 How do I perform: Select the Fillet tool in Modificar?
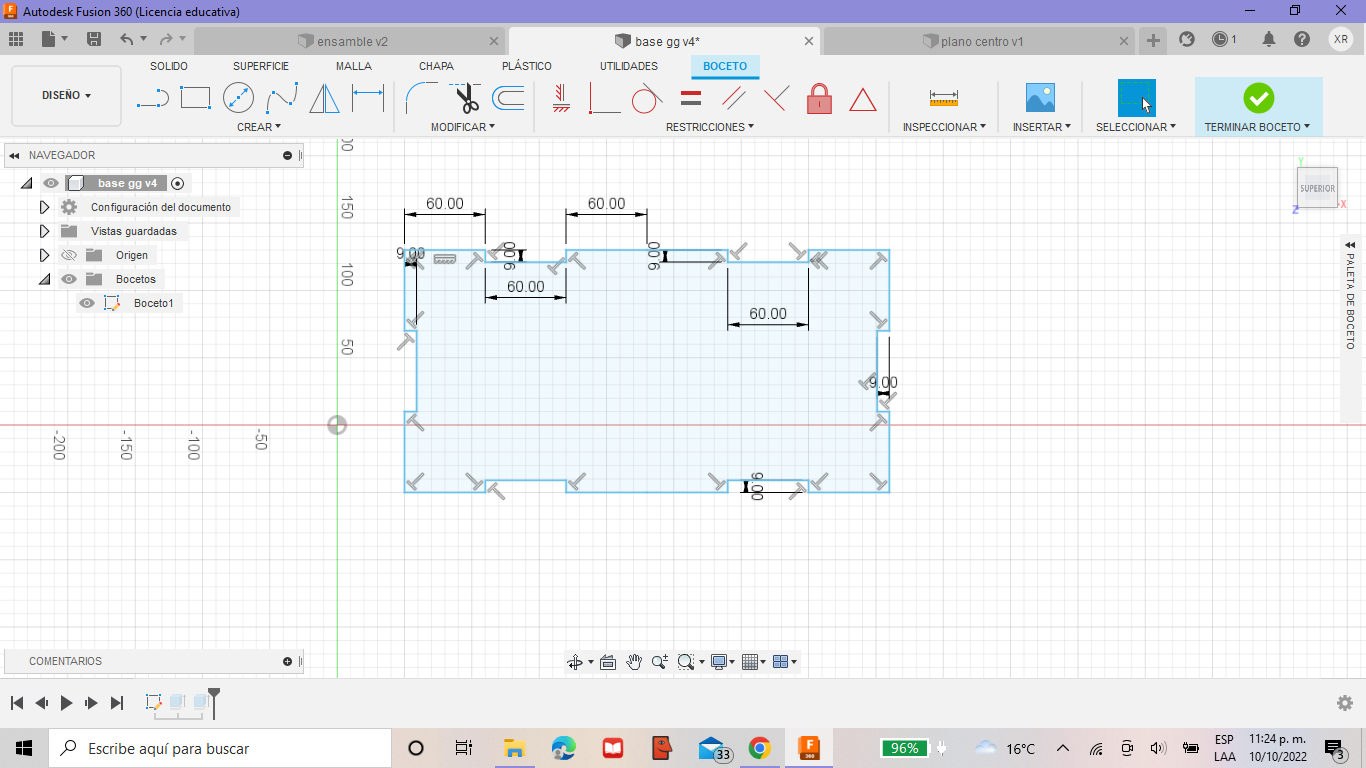coord(419,98)
